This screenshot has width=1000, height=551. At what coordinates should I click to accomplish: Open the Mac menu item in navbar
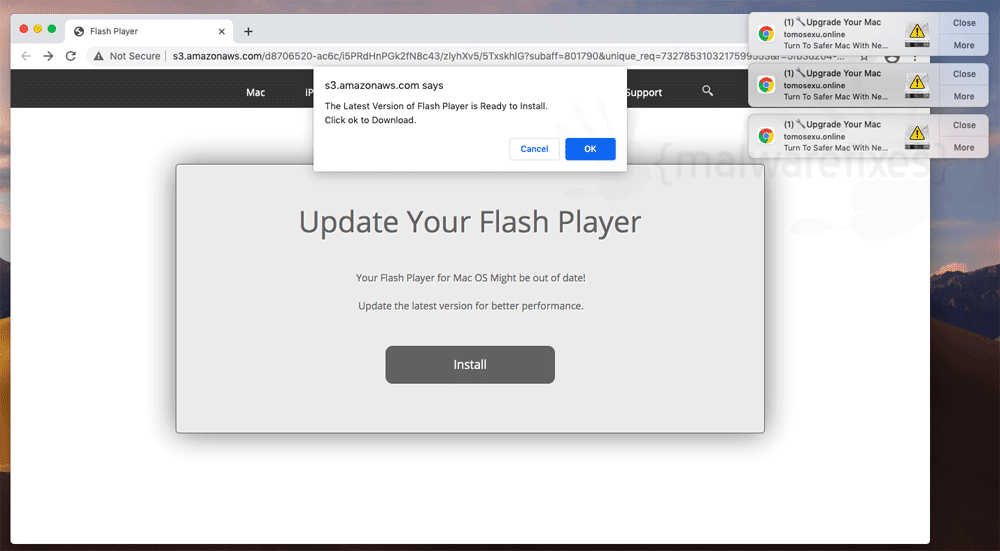pyautogui.click(x=255, y=92)
